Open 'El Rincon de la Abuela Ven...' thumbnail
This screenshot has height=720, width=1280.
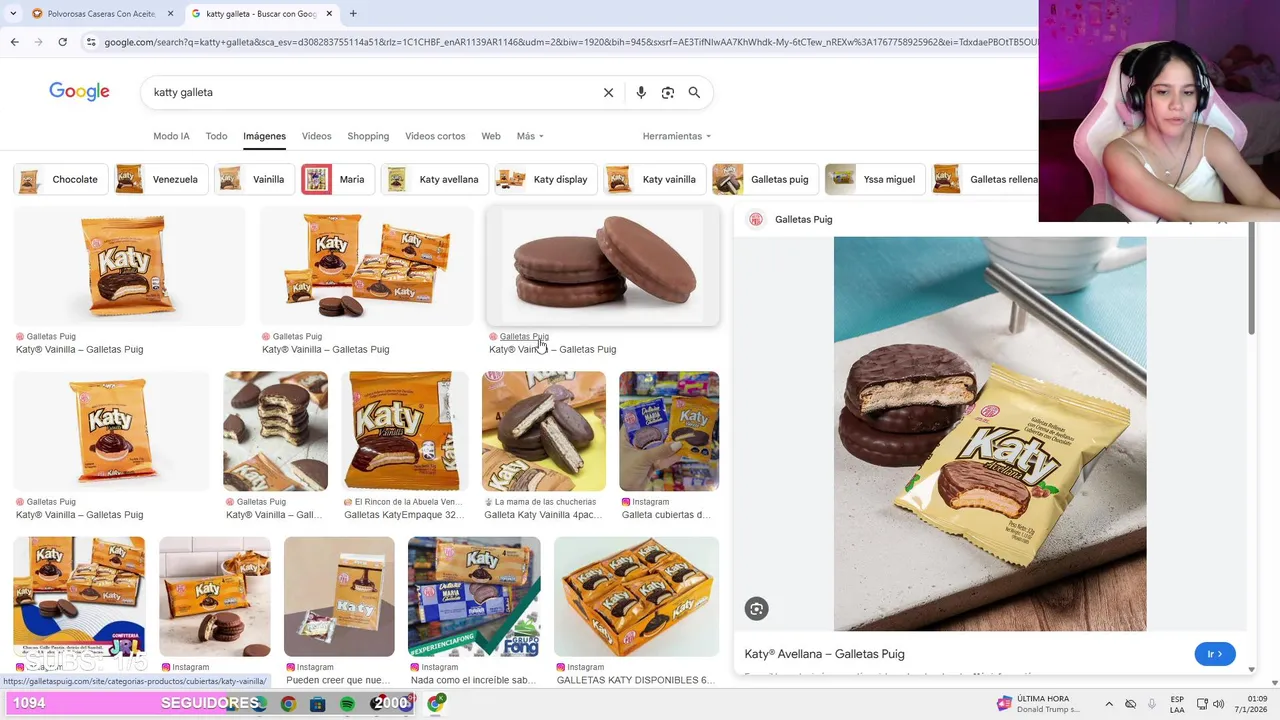point(405,431)
